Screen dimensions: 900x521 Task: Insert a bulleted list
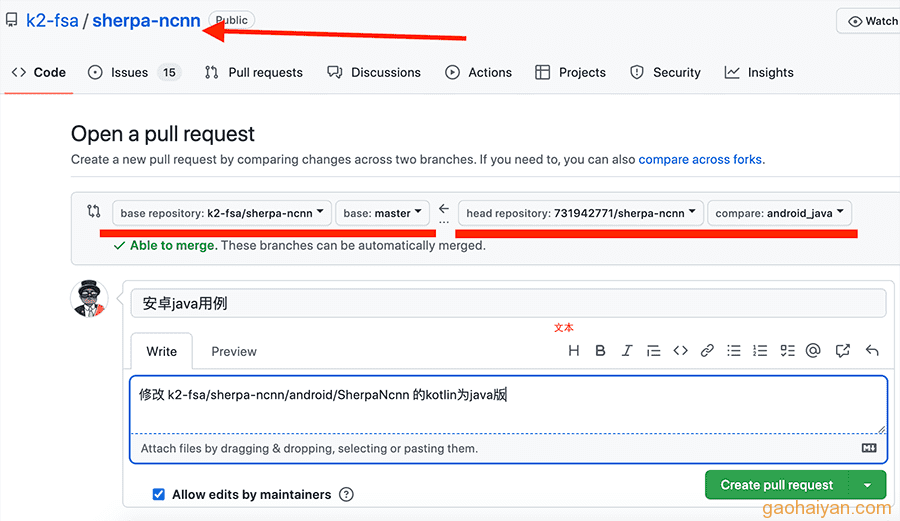tap(734, 351)
